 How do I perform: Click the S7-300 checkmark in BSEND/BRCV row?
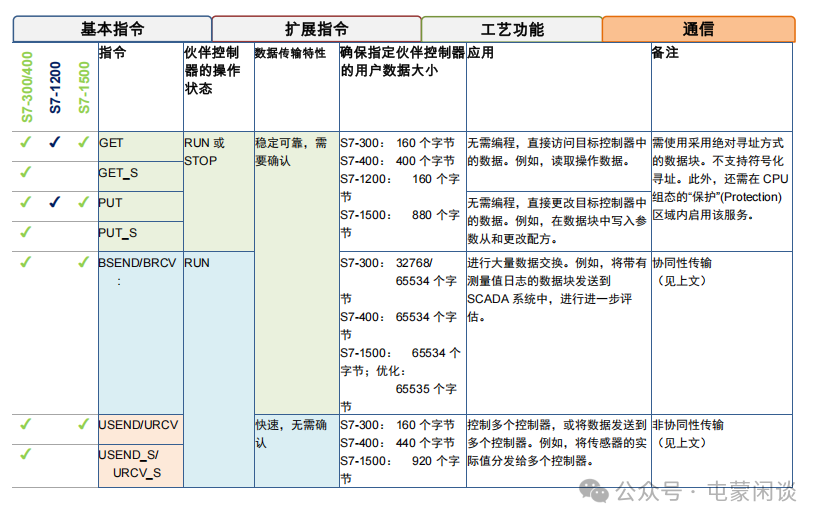click(x=26, y=261)
